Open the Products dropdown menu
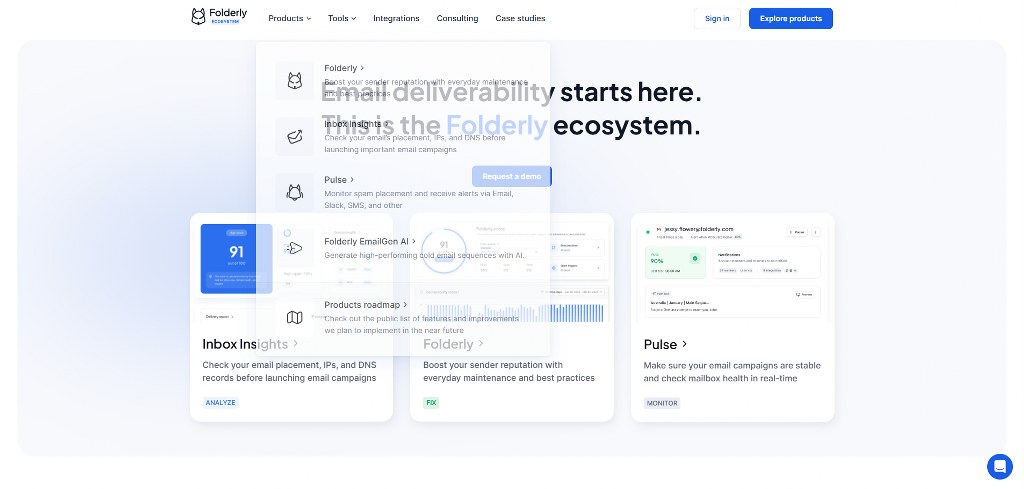1024x489 pixels. click(289, 18)
